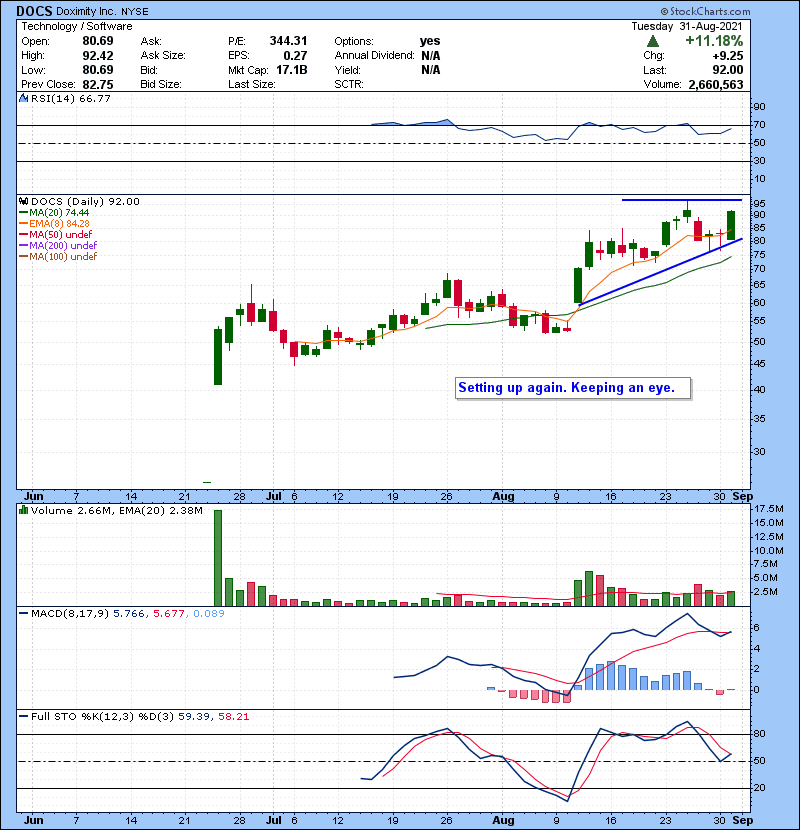The height and width of the screenshot is (830, 800).
Task: Click the 'Setting up again. Keeping an eye.' annotation
Action: (x=573, y=388)
